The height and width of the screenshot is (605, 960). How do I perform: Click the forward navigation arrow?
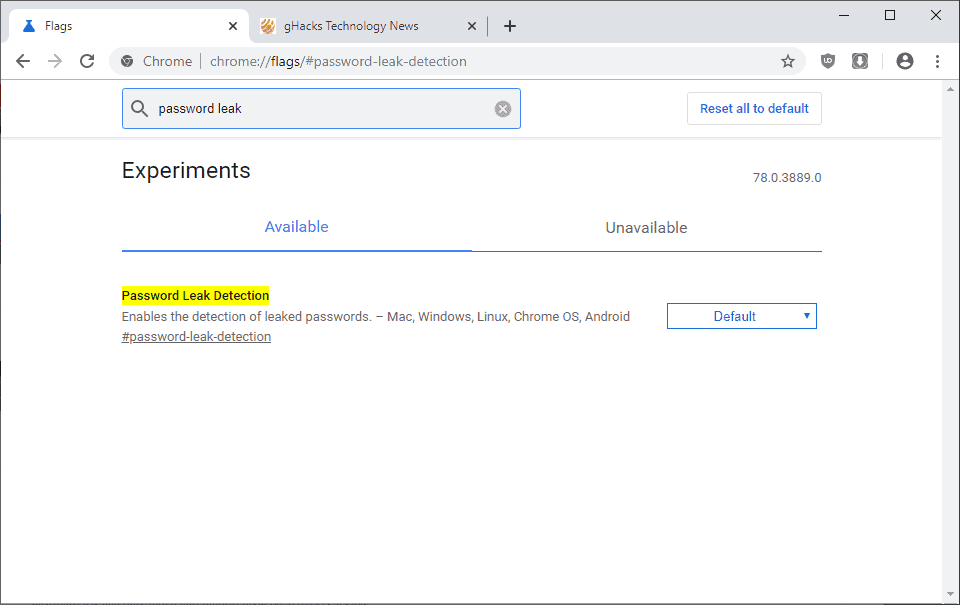(x=55, y=61)
